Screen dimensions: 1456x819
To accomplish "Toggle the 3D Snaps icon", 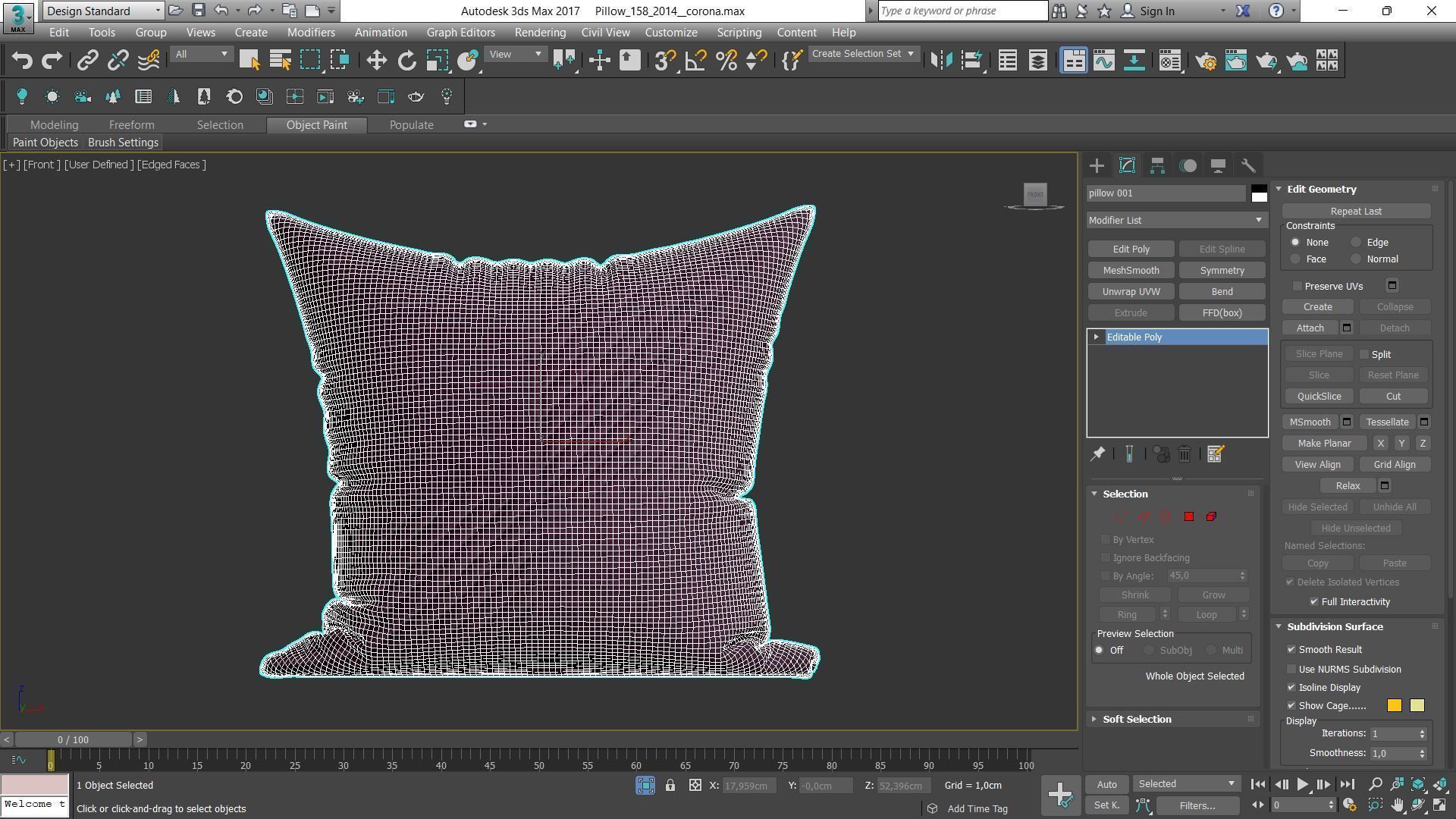I will tap(665, 61).
